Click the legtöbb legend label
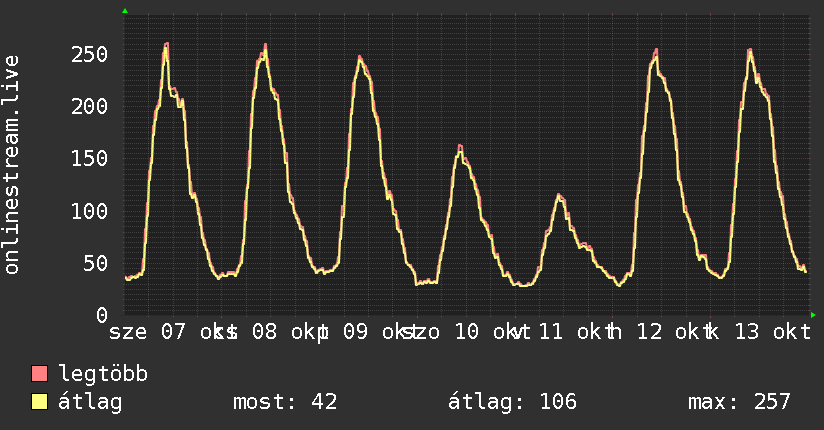The width and height of the screenshot is (824, 430). (103, 373)
